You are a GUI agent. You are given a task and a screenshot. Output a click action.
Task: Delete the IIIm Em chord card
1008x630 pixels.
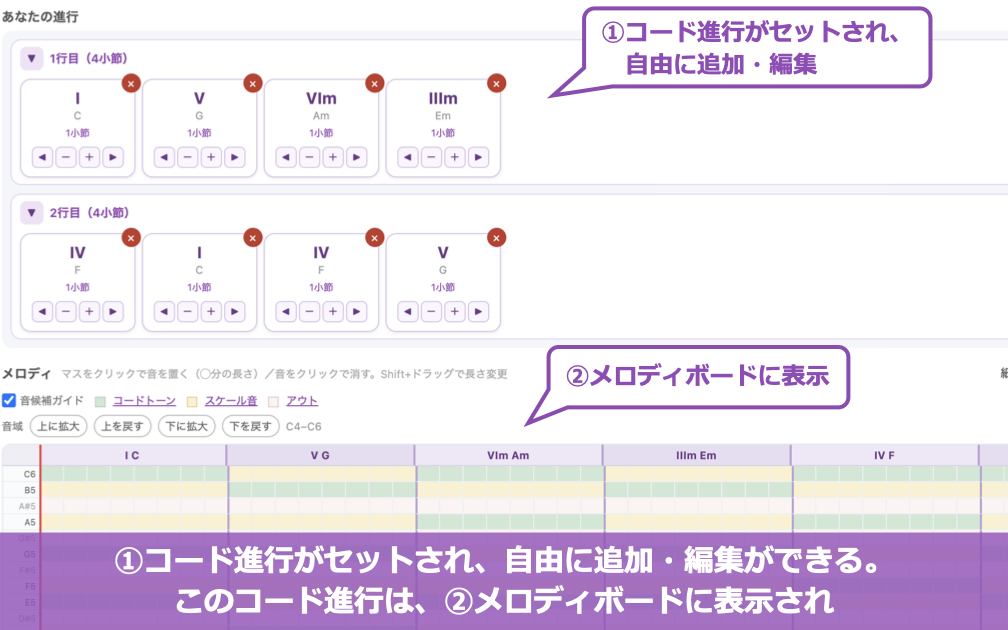tap(496, 84)
